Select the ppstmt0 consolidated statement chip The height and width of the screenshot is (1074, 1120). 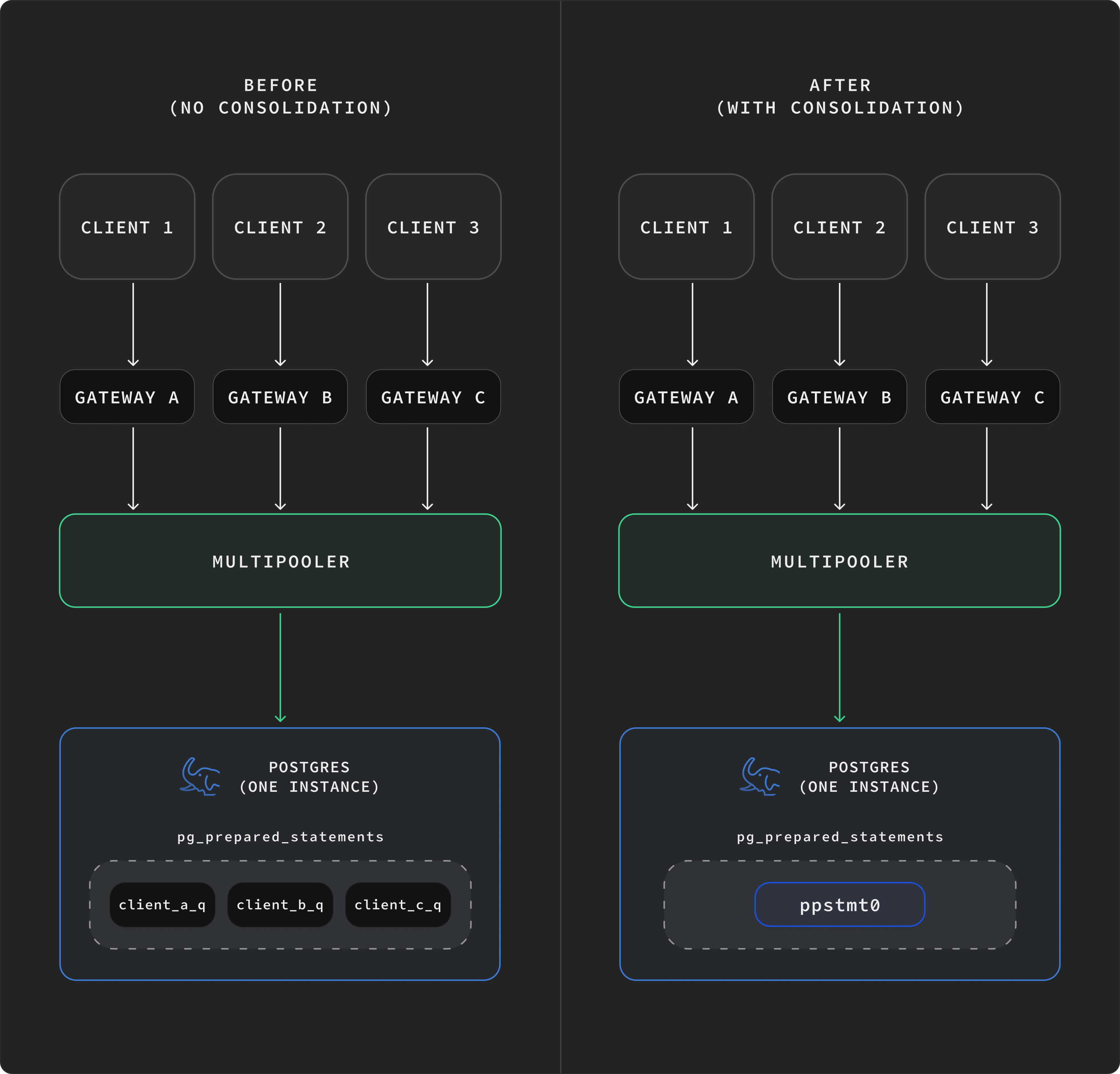[x=839, y=905]
